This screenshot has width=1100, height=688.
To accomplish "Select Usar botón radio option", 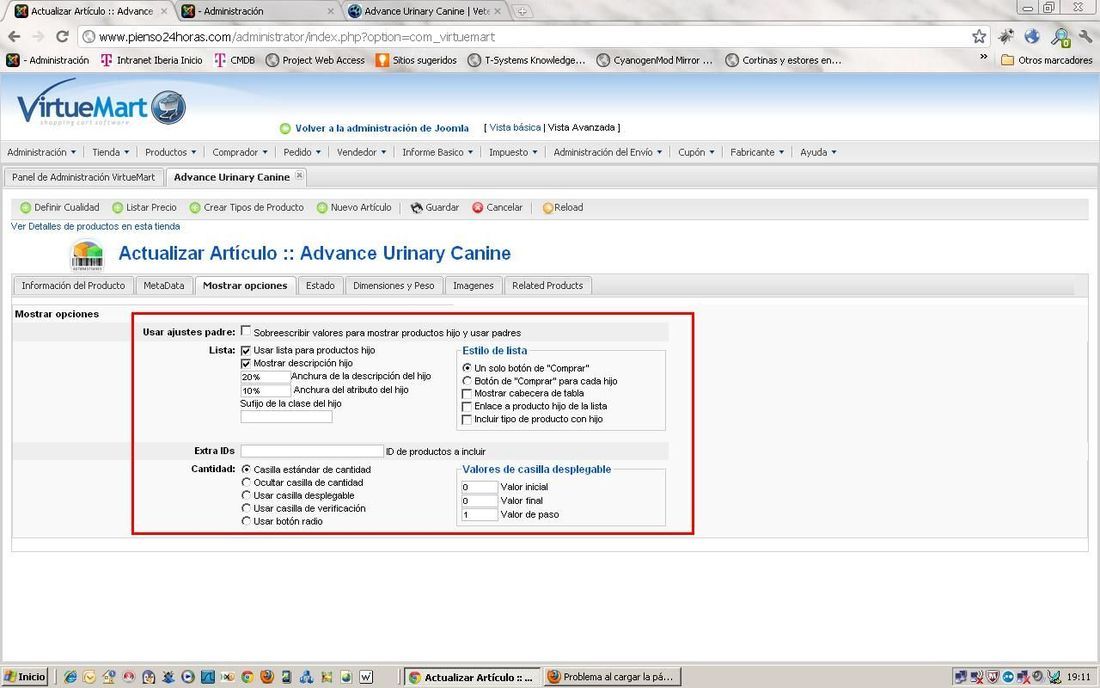I will point(246,521).
